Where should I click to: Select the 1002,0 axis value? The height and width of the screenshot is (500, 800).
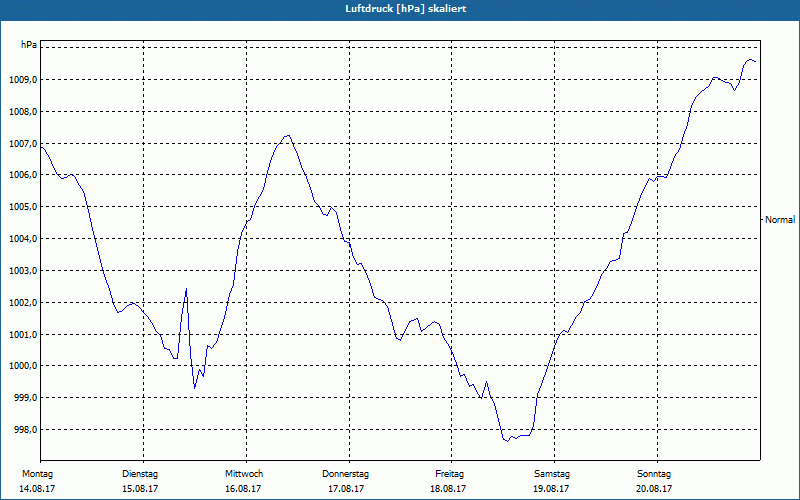[x=23, y=303]
